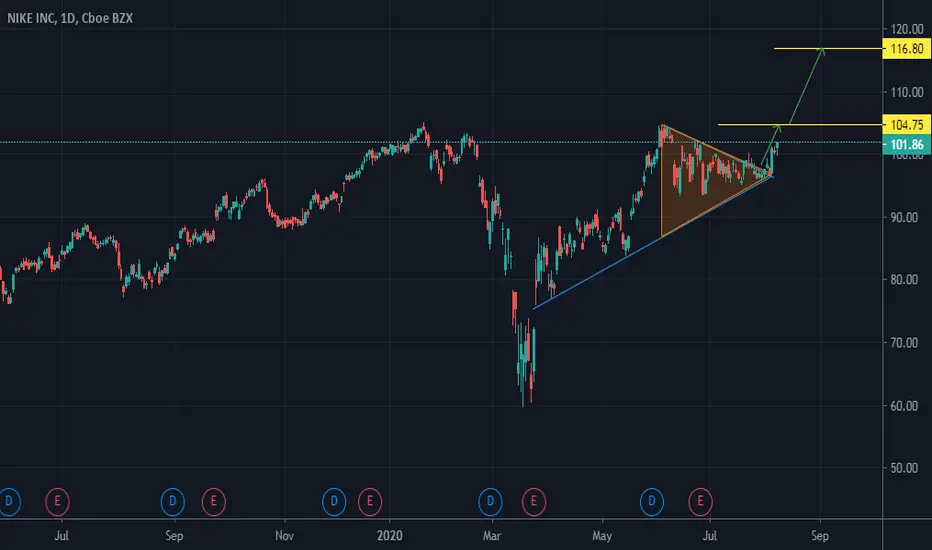Click the 80.00 price axis value

[x=904, y=279]
